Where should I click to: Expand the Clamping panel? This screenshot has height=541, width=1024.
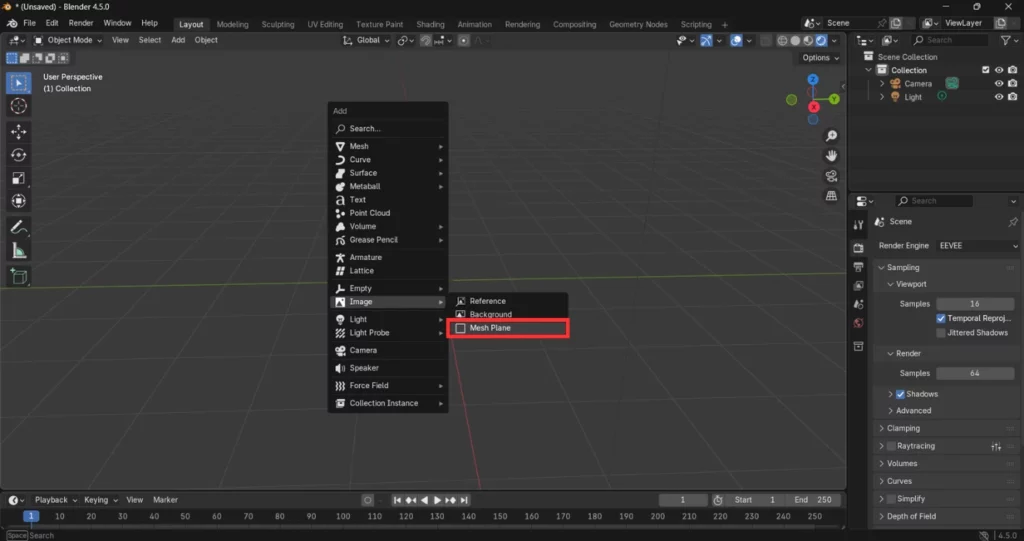(903, 428)
